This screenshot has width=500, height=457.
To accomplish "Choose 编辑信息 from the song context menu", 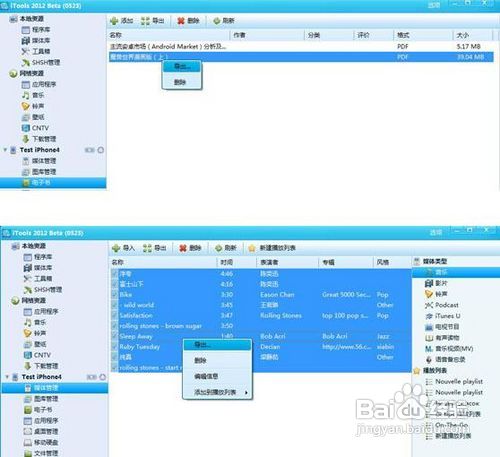I will pos(206,376).
